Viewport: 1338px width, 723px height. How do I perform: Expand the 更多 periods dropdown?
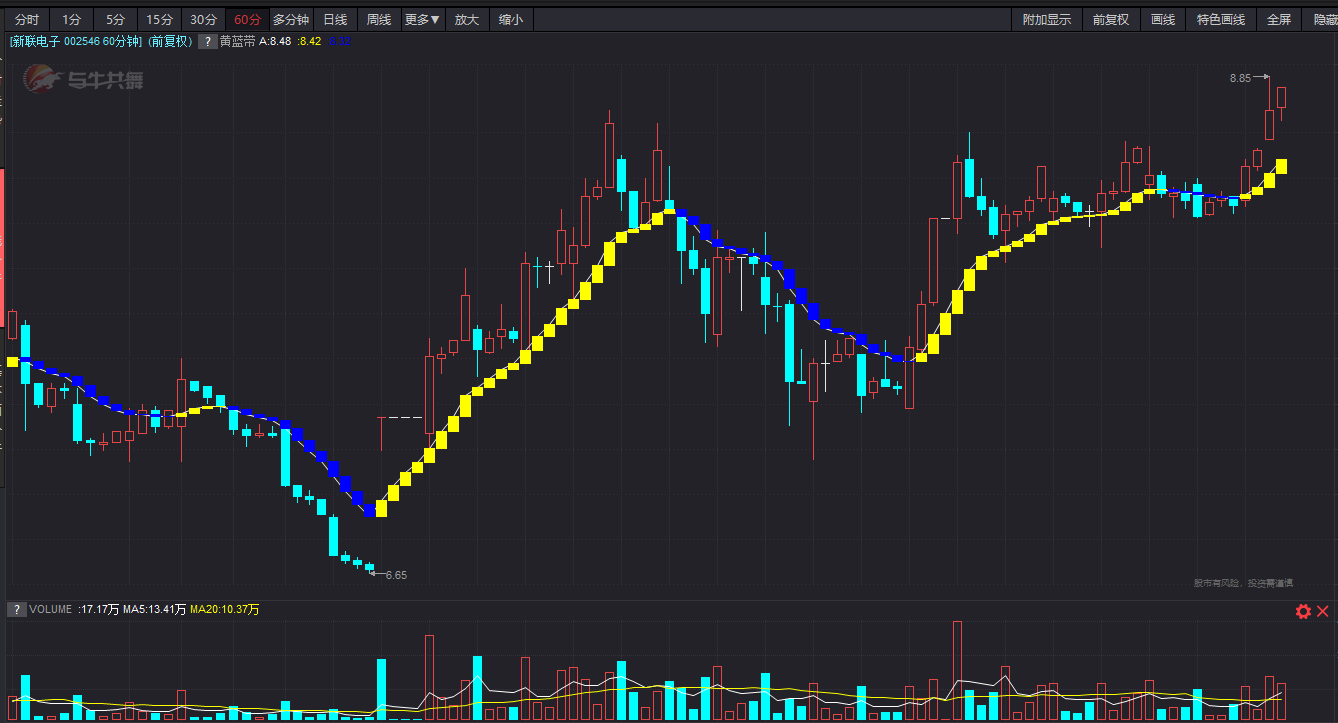coord(423,19)
